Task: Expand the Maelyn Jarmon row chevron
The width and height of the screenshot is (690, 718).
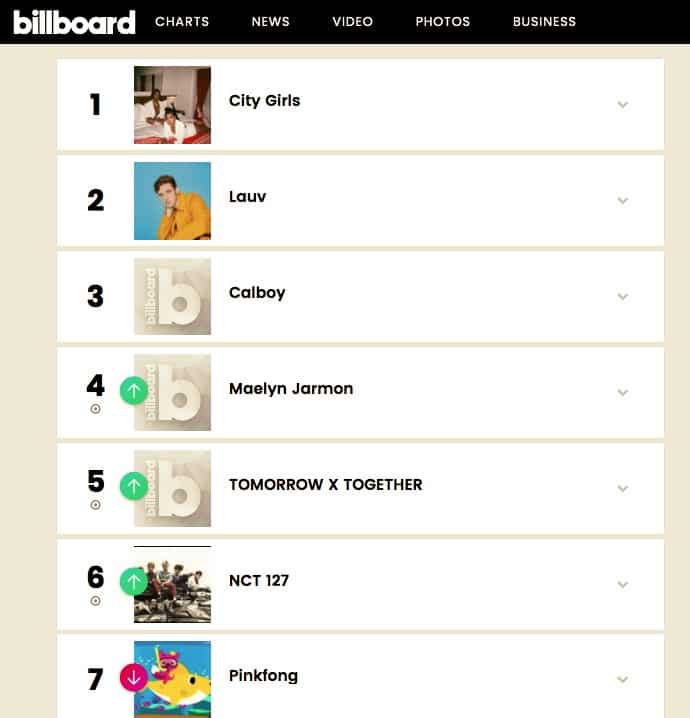Action: [622, 392]
